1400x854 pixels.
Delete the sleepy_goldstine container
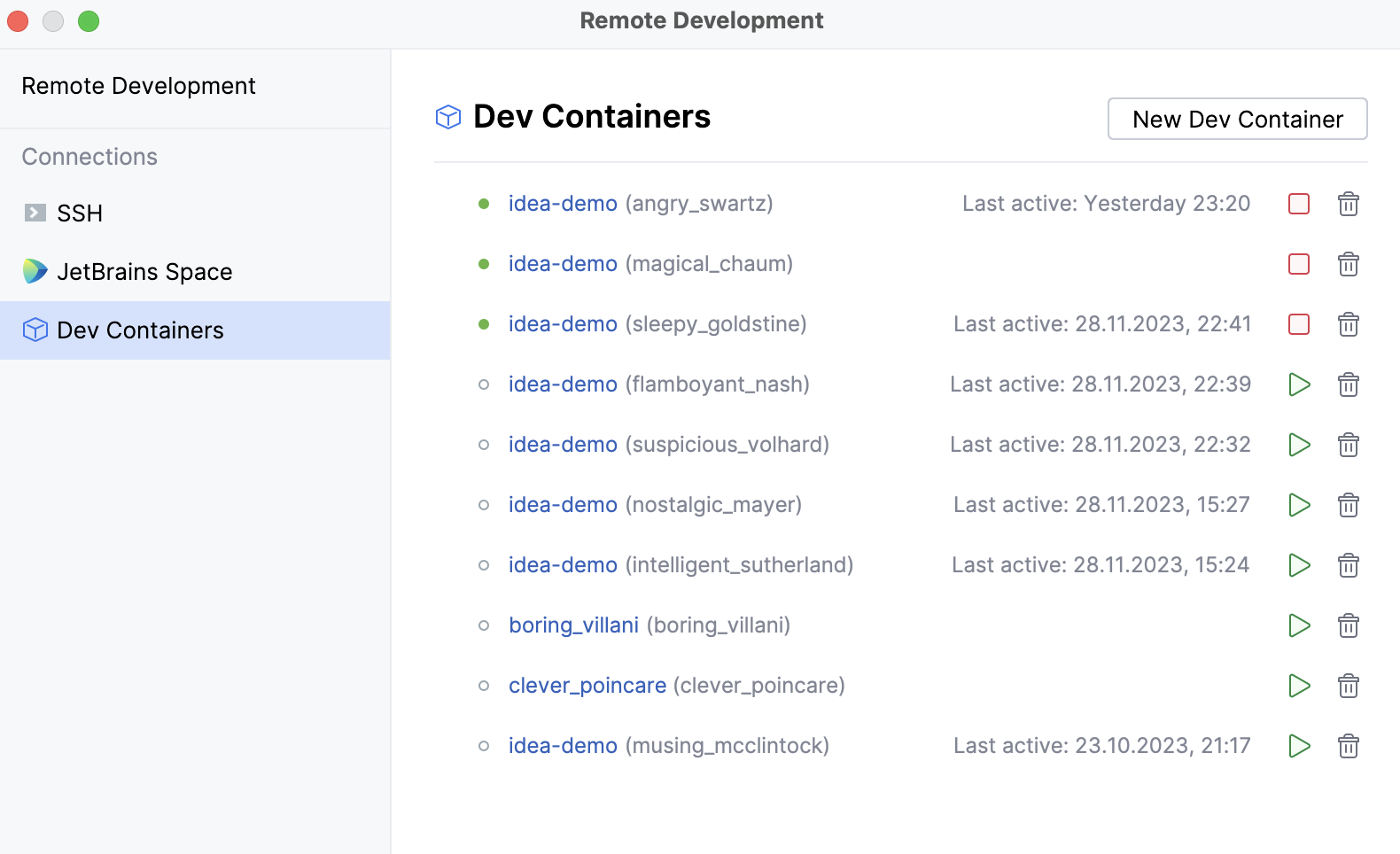point(1349,324)
